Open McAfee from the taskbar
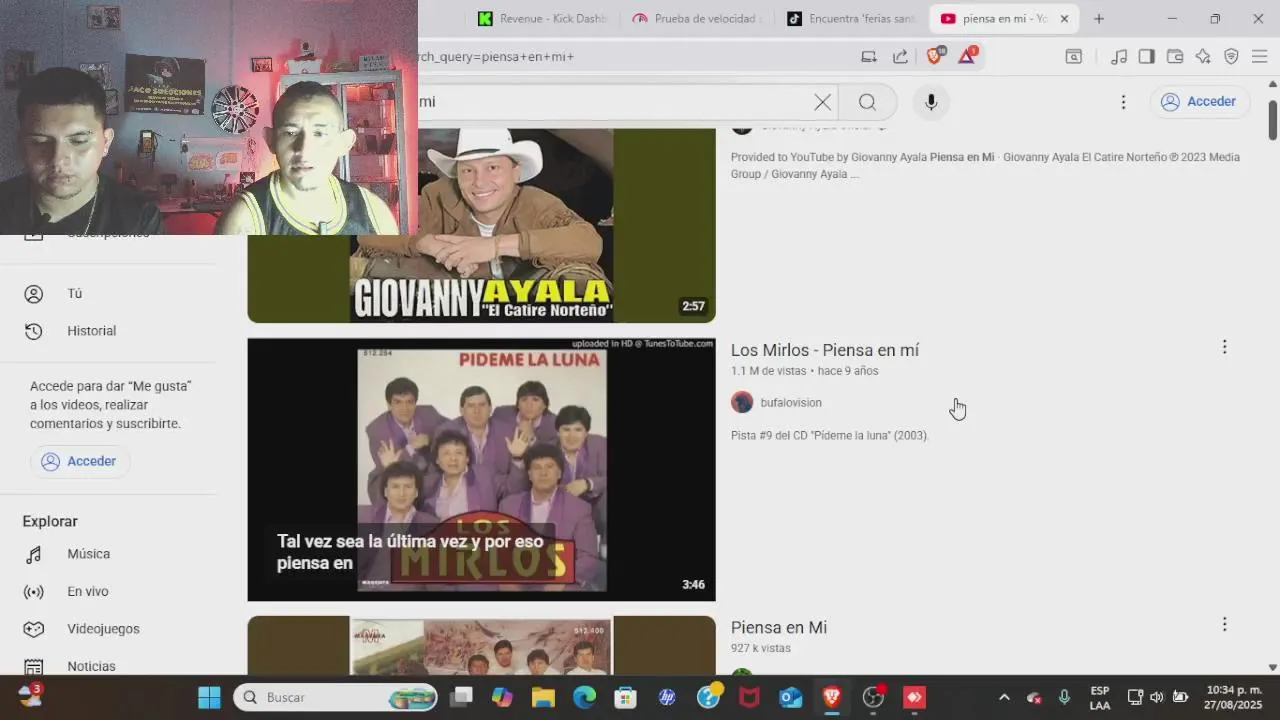Screen dimensions: 1280x720 point(749,697)
